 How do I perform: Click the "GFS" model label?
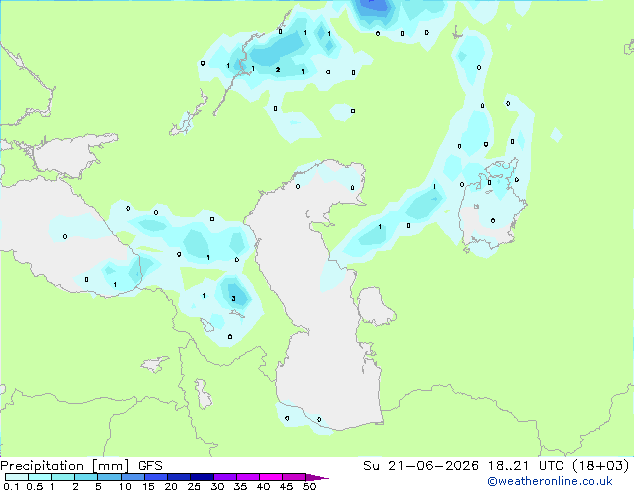150,466
